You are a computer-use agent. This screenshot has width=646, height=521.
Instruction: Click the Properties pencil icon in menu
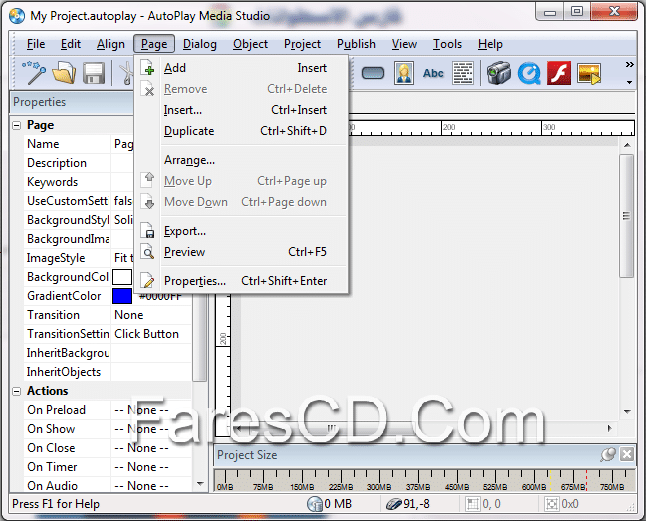click(147, 281)
